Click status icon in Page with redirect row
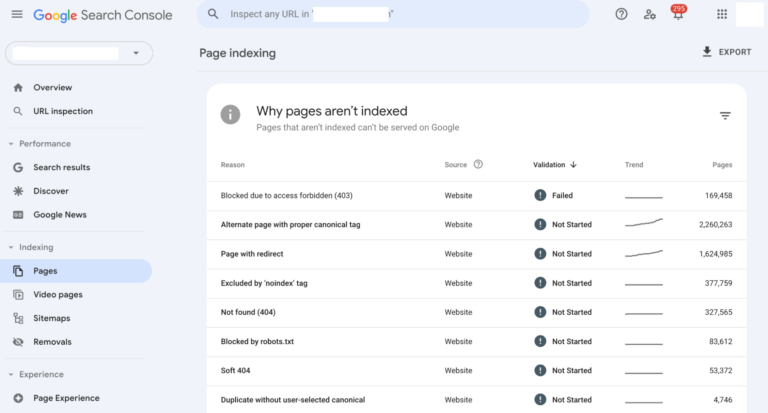The width and height of the screenshot is (768, 413). click(540, 254)
